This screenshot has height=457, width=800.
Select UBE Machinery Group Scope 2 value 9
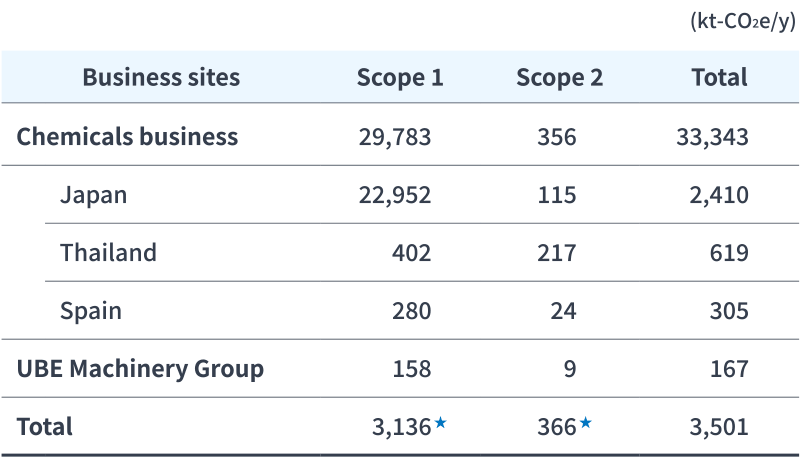(570, 369)
